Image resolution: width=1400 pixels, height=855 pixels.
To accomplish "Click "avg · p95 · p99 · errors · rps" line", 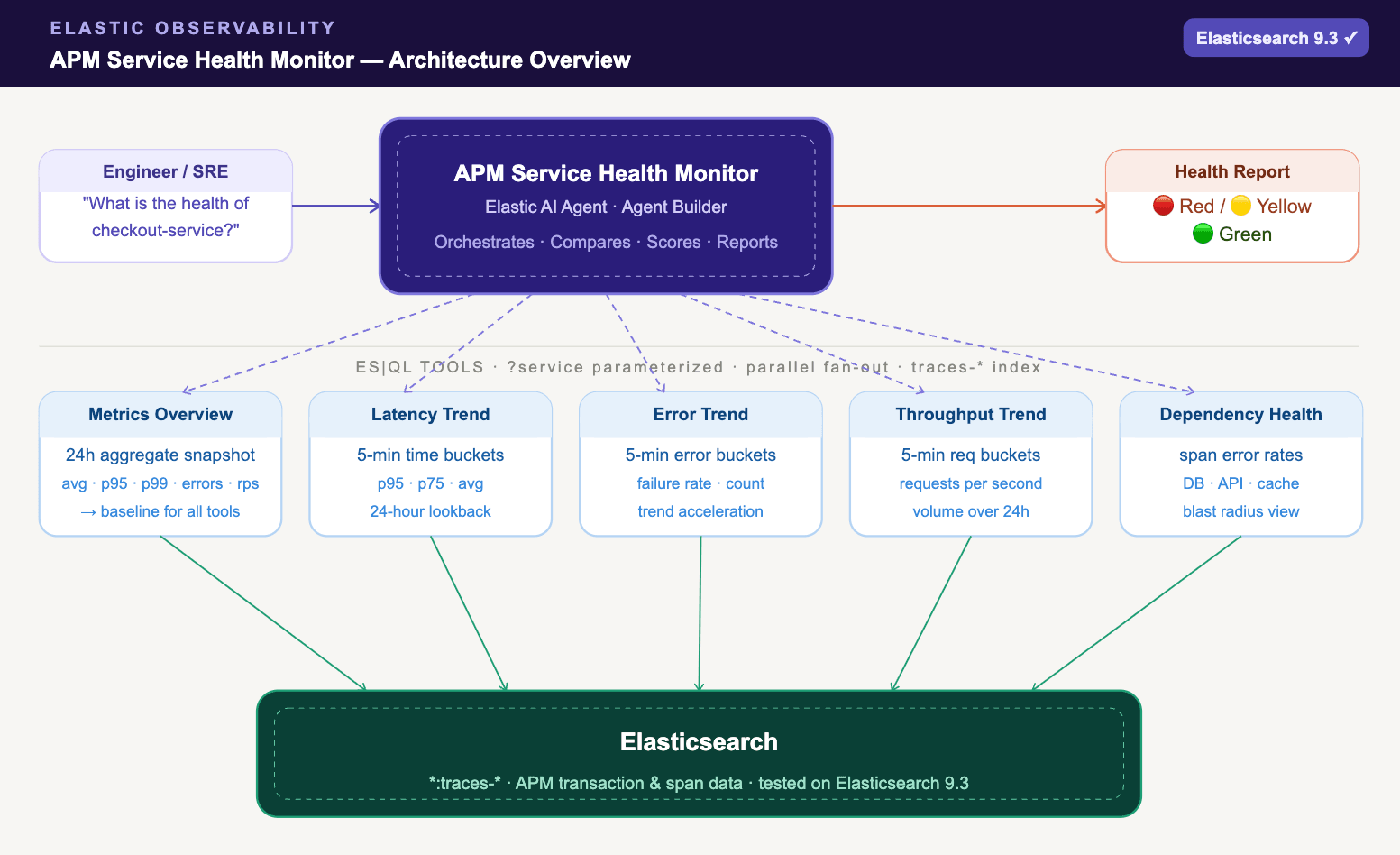I will pos(160,483).
